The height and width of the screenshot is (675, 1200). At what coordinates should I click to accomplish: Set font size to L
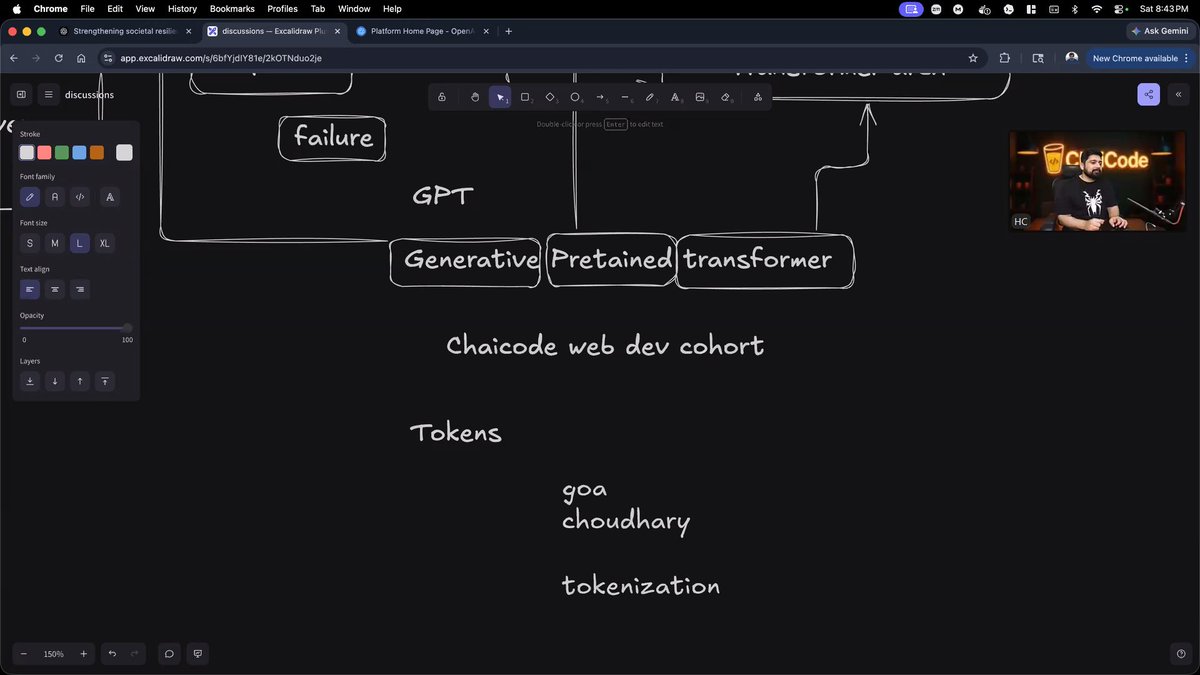pos(80,243)
